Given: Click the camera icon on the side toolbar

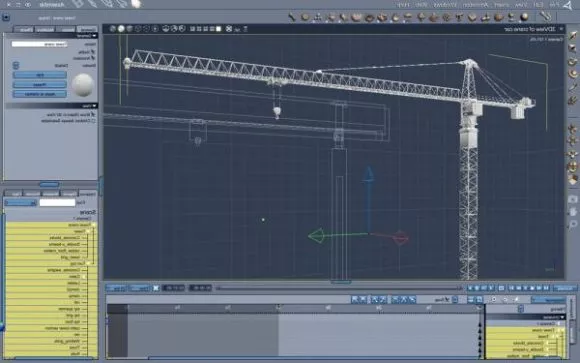Looking at the screenshot, I should (573, 199).
